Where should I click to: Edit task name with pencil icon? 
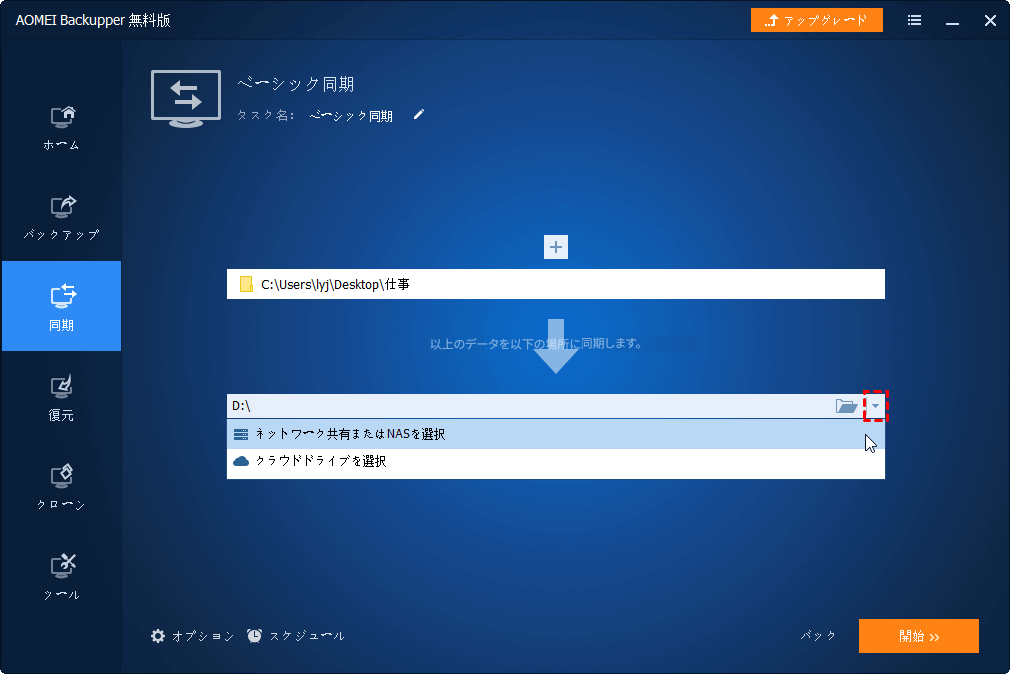(x=419, y=115)
